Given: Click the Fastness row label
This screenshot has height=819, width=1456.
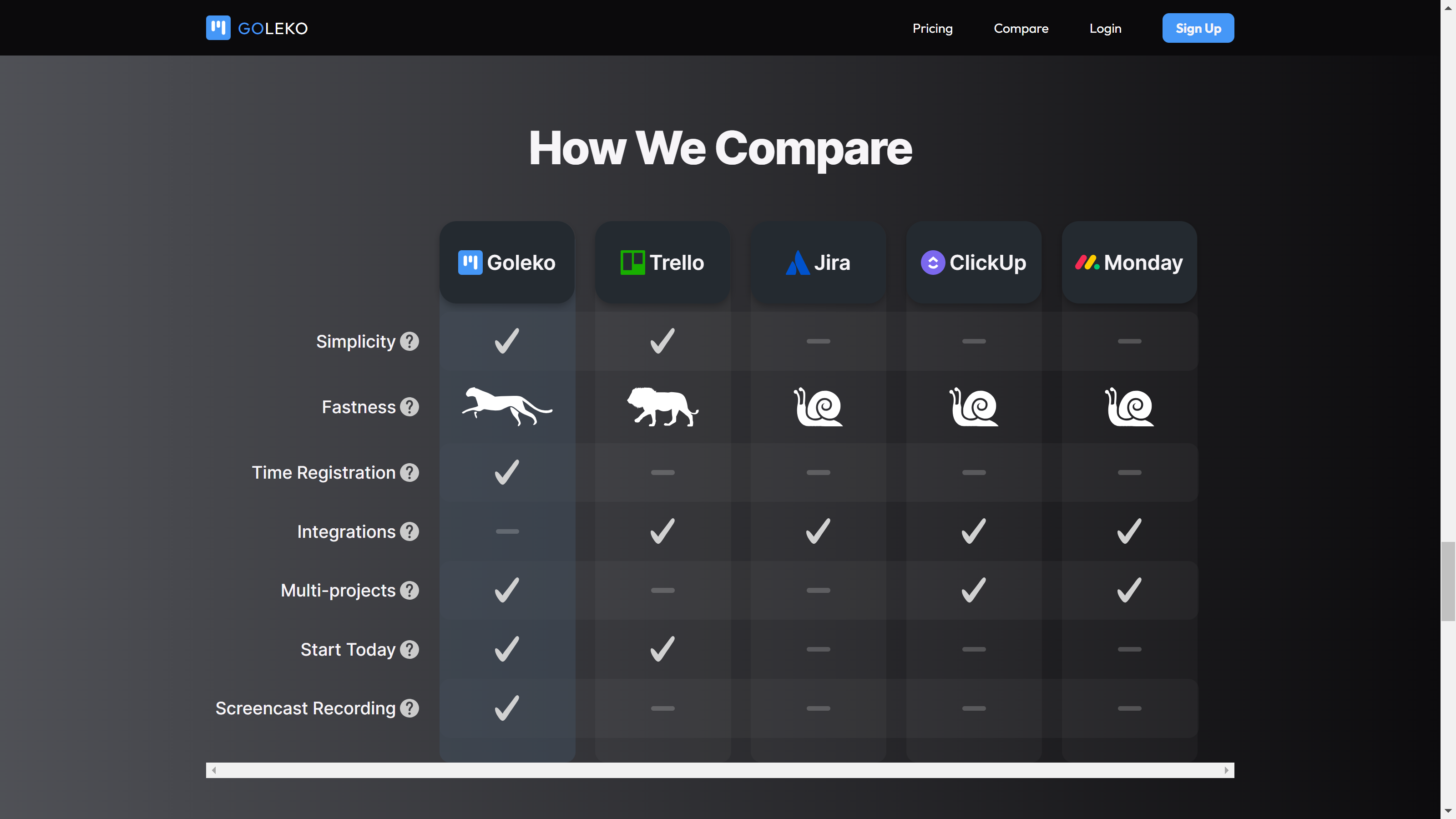Looking at the screenshot, I should 359,407.
